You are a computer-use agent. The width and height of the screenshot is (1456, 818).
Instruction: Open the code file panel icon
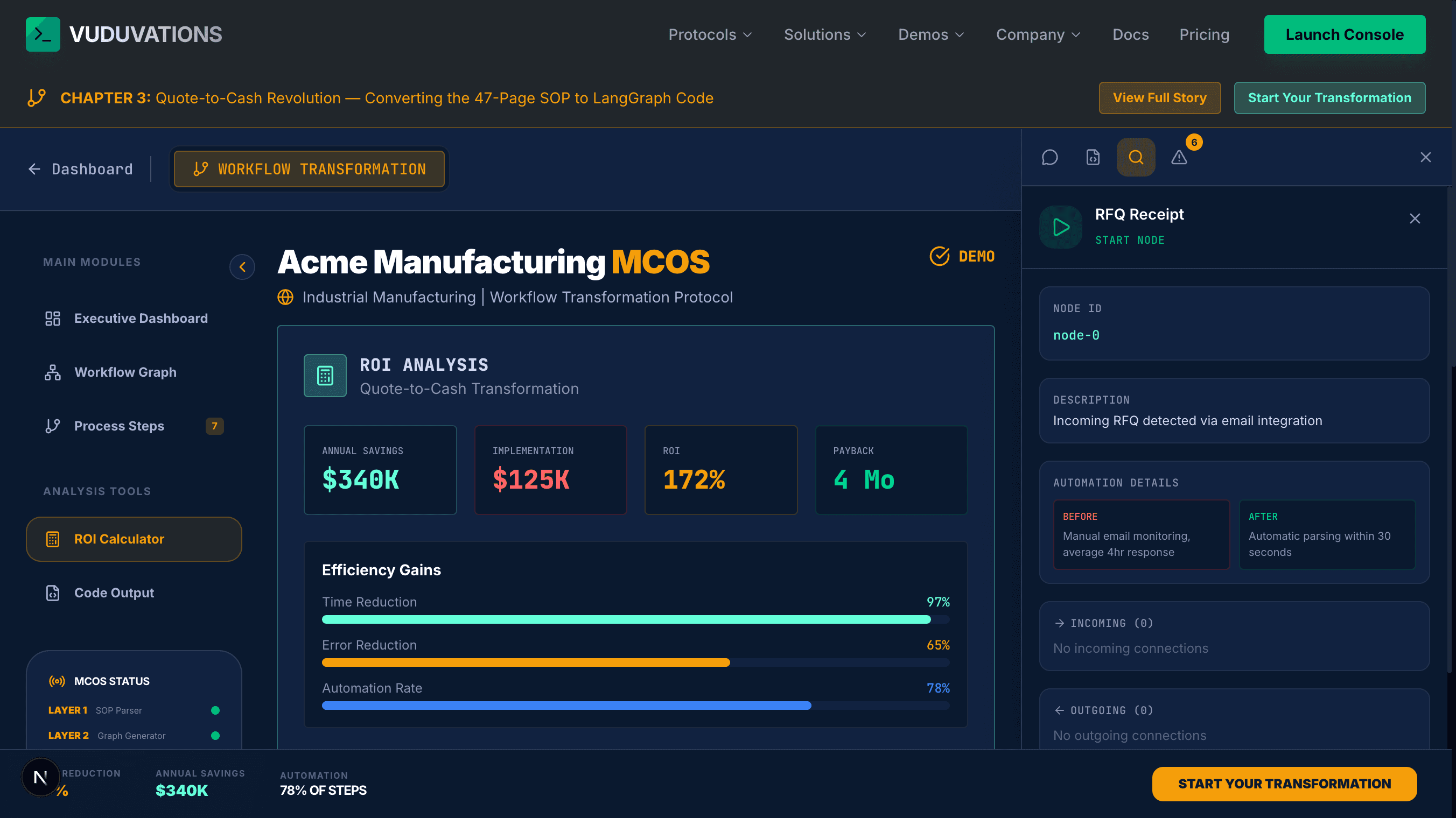tap(1093, 157)
